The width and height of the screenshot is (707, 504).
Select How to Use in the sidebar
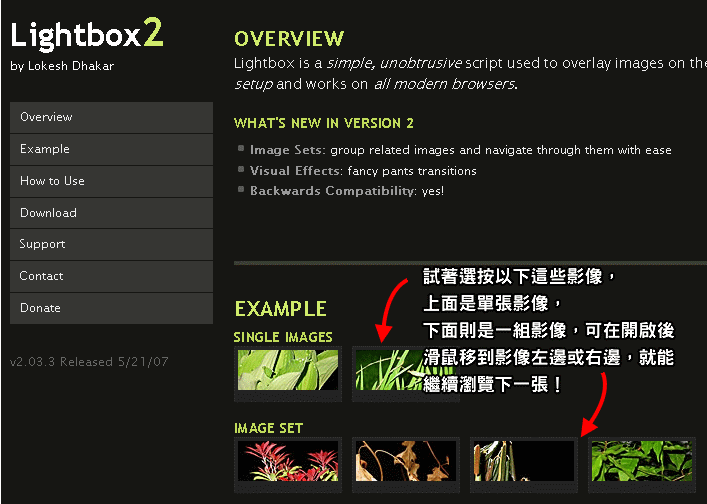[111, 181]
